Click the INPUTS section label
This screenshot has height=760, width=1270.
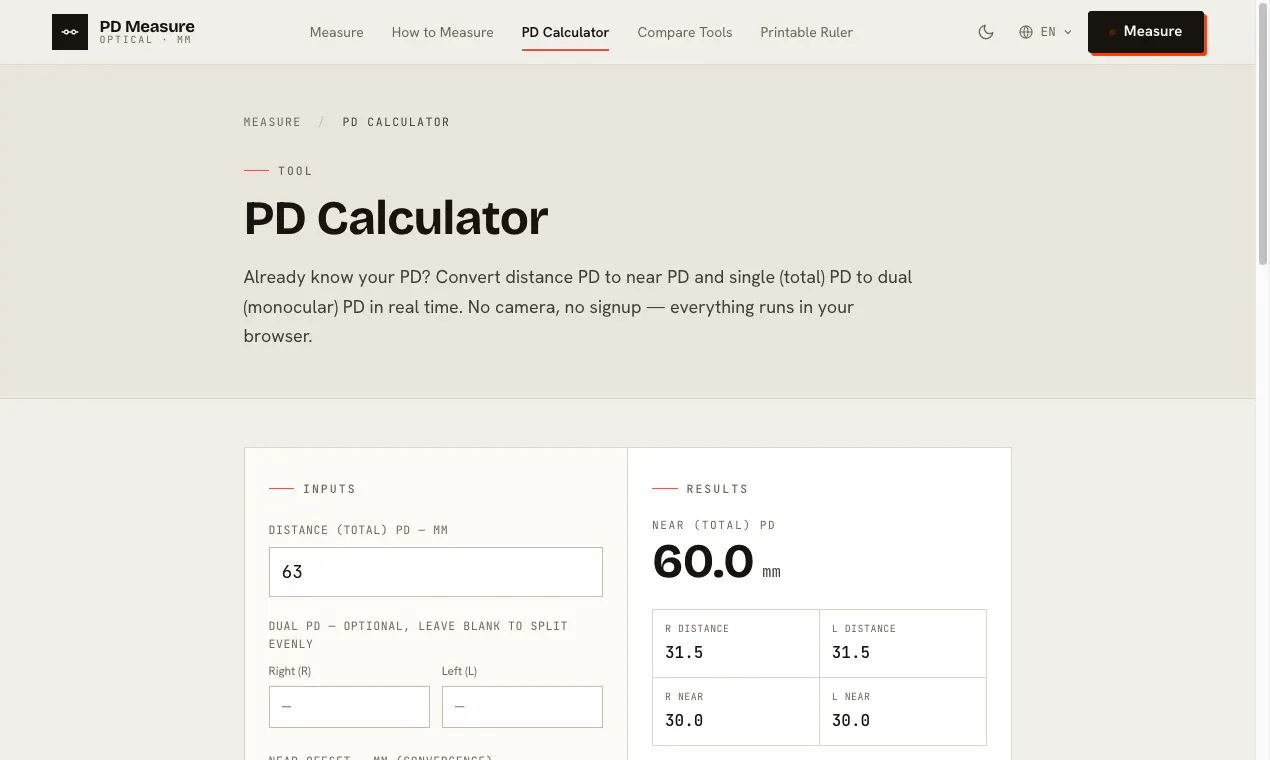pos(330,489)
